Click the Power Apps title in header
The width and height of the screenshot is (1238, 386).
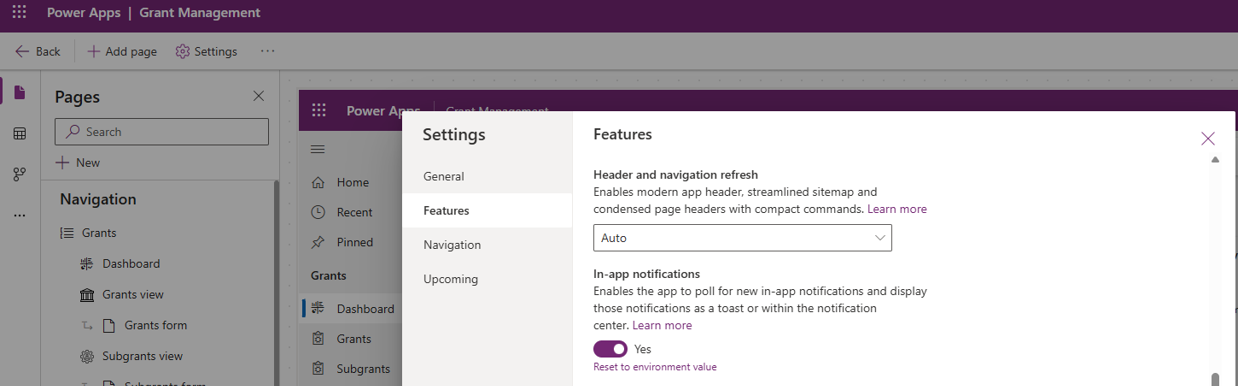[83, 13]
